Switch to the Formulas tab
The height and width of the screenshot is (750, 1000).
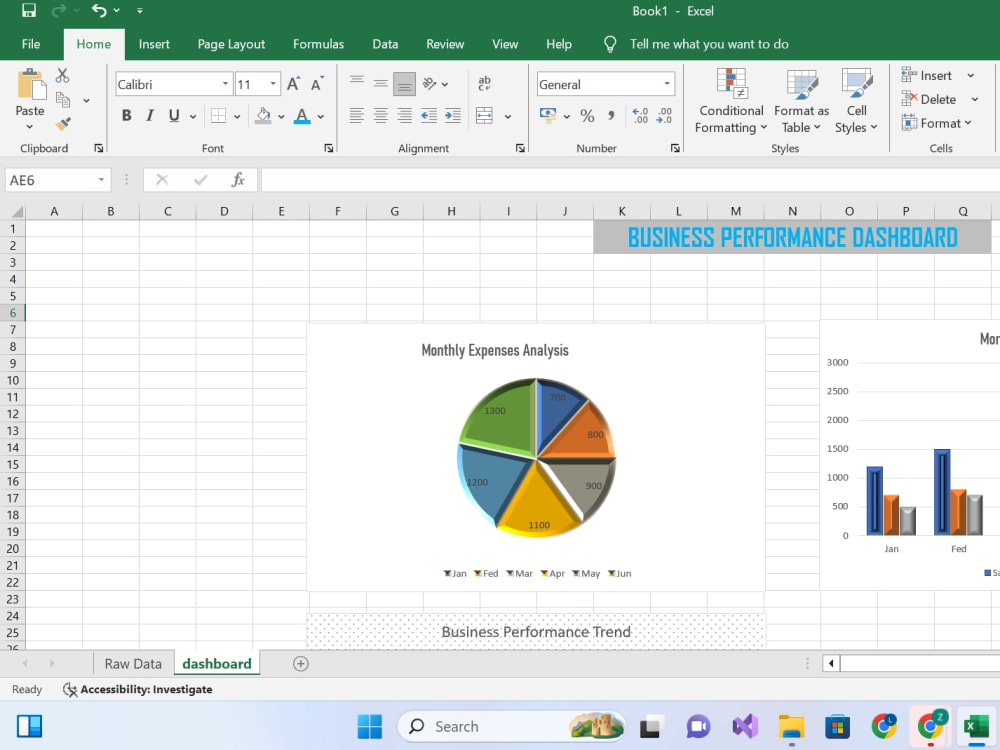point(318,44)
